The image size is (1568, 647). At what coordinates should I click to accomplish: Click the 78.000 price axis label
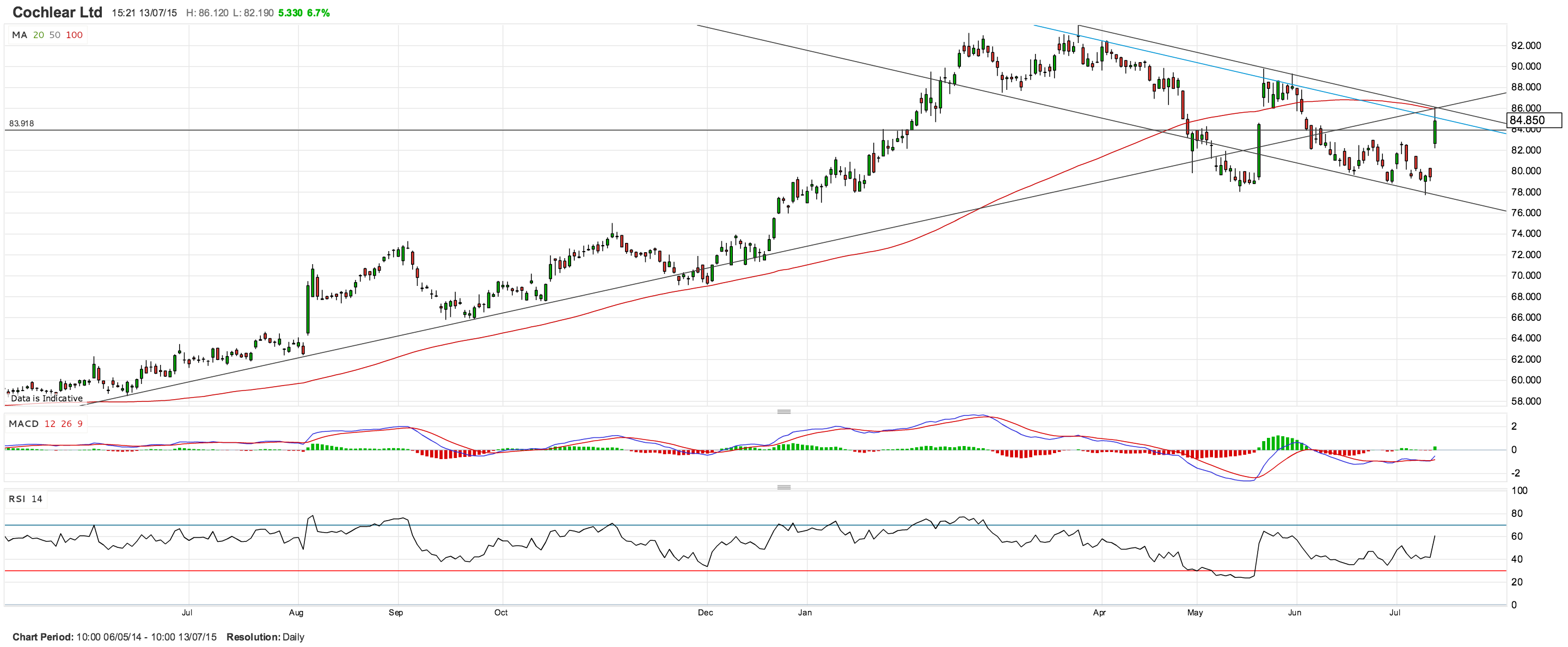point(1526,192)
